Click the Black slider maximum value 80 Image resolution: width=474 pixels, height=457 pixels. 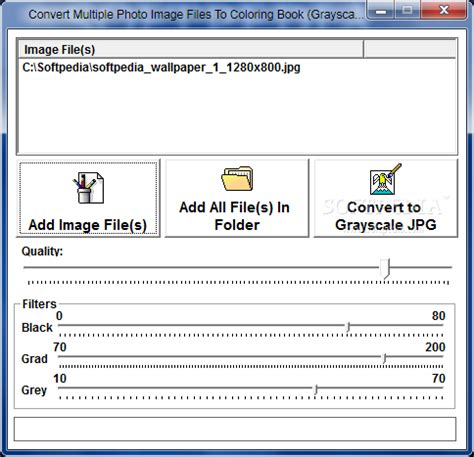pyautogui.click(x=438, y=316)
